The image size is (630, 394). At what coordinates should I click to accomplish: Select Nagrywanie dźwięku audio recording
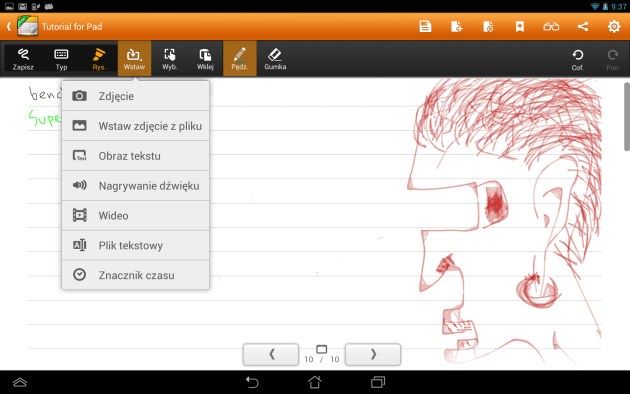tap(135, 186)
